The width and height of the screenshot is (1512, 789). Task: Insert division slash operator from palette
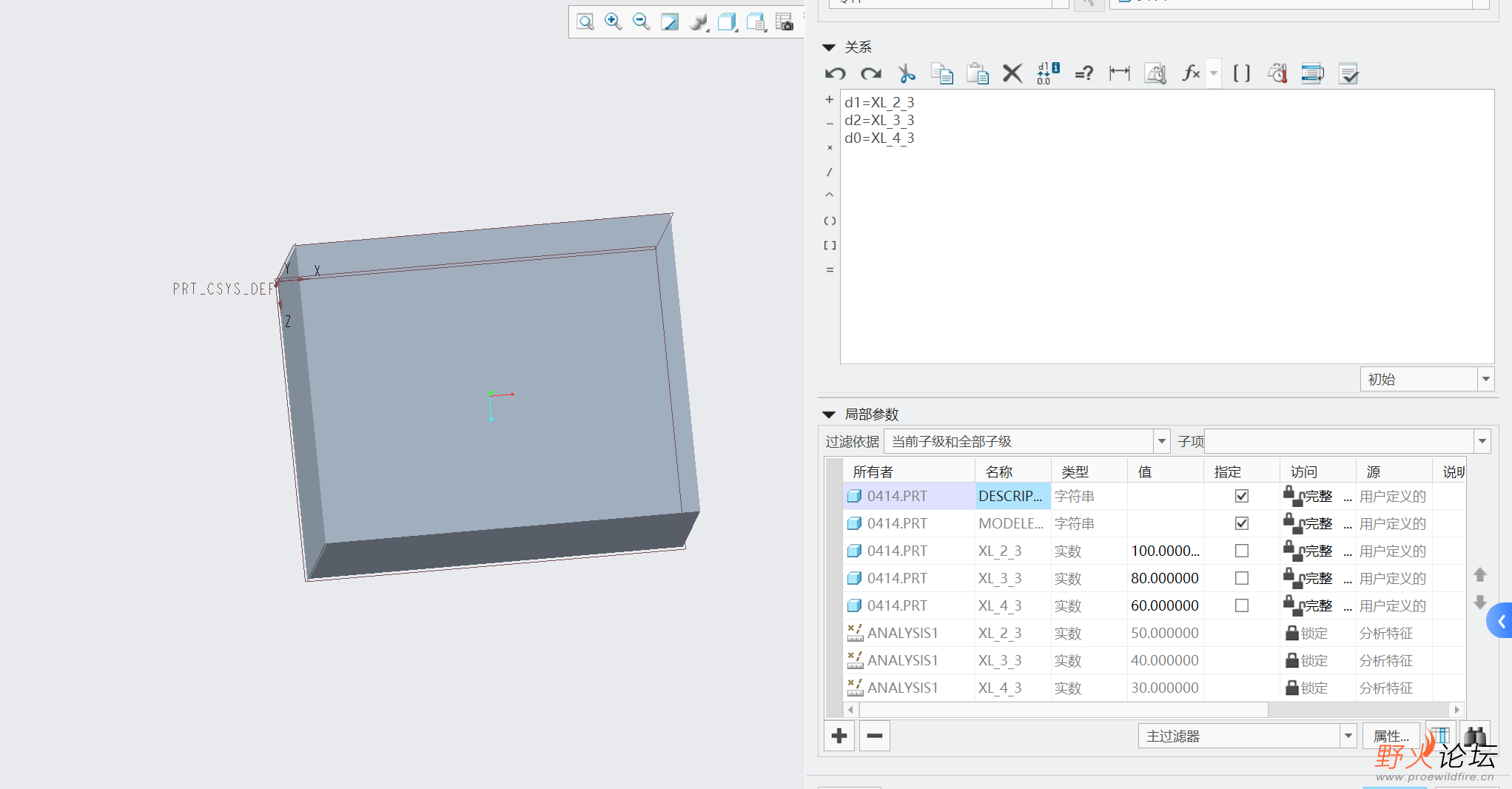tap(830, 172)
